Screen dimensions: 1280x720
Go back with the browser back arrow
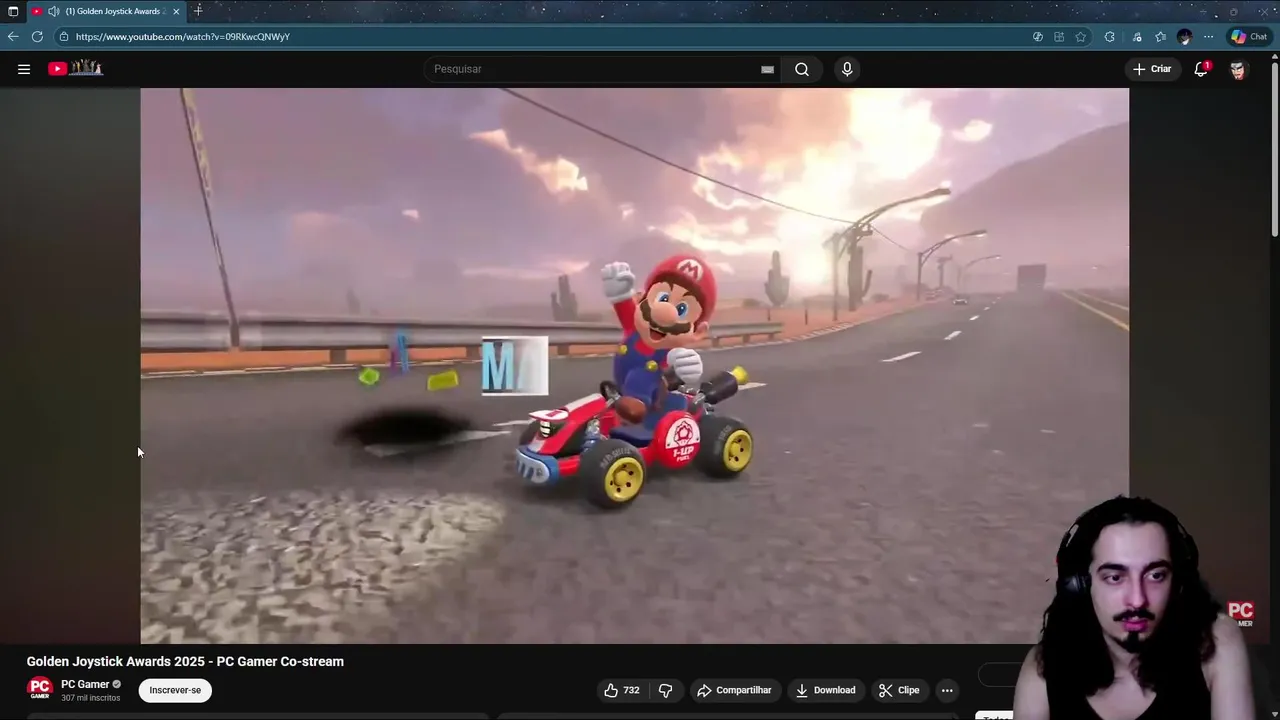pos(13,37)
